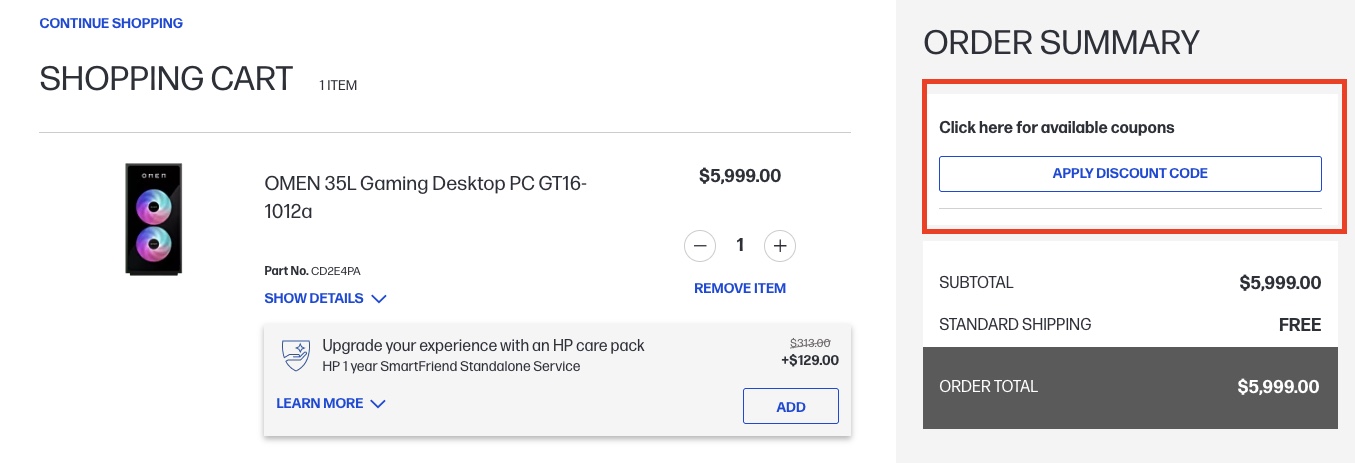Click the HP care pack shield icon

[295, 355]
